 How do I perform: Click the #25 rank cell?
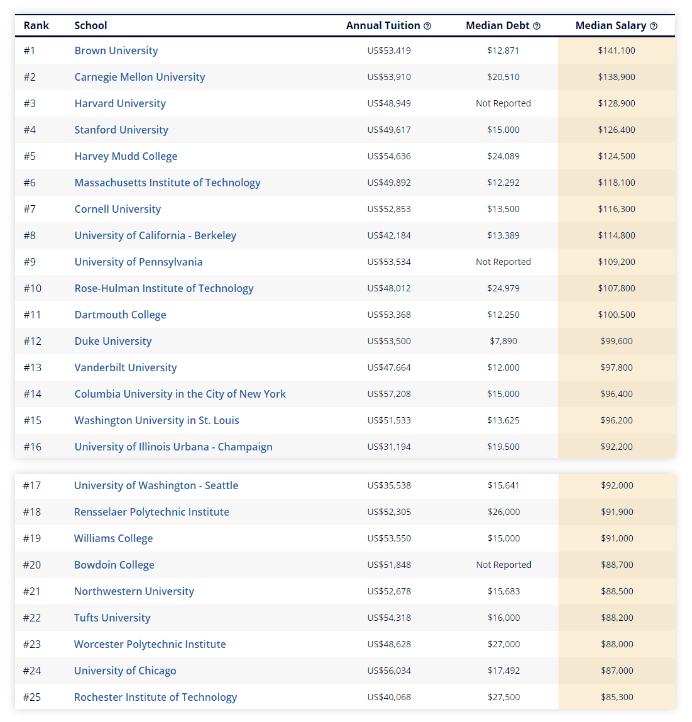point(32,697)
